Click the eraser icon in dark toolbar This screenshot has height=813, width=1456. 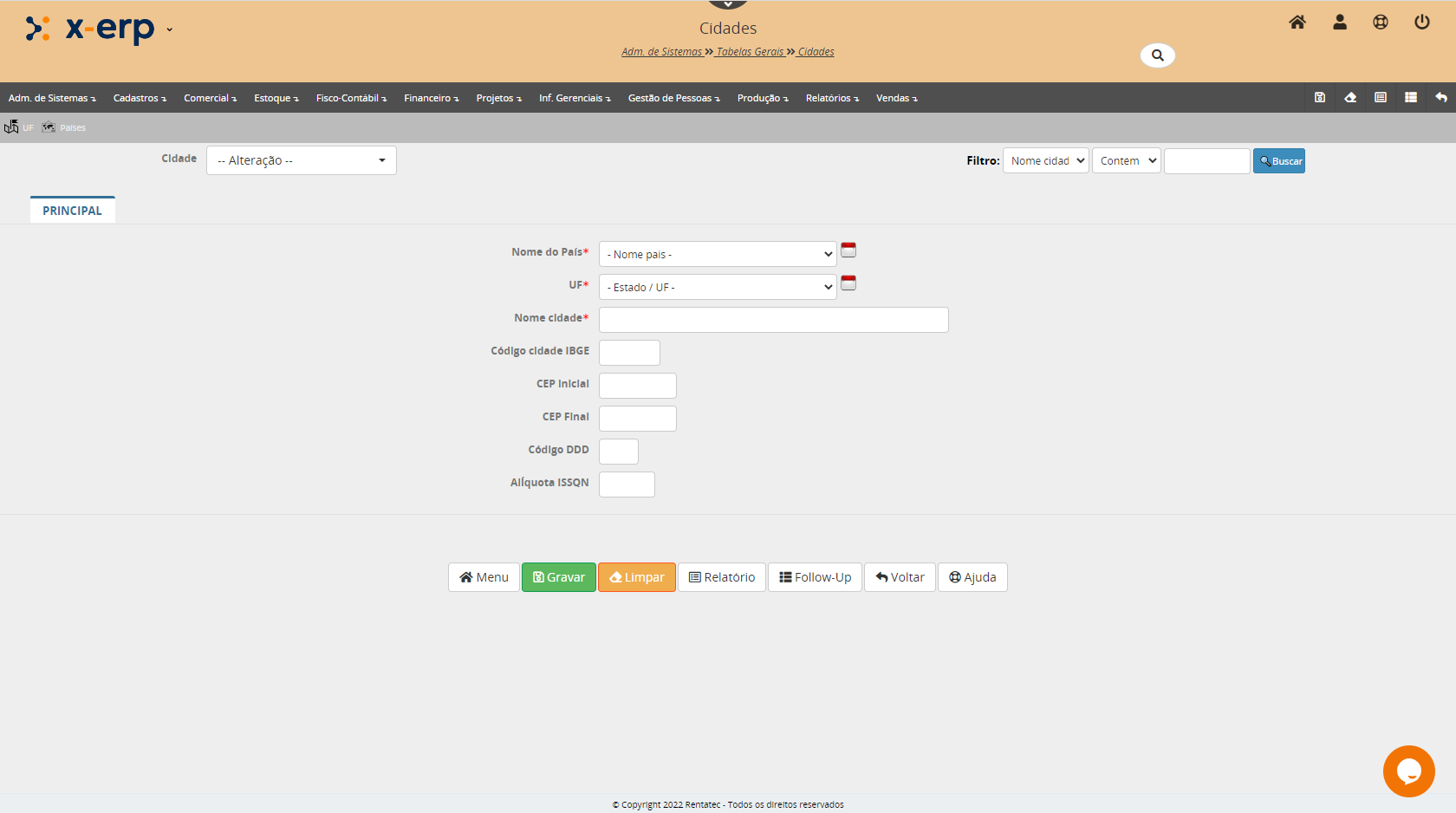tap(1349, 98)
